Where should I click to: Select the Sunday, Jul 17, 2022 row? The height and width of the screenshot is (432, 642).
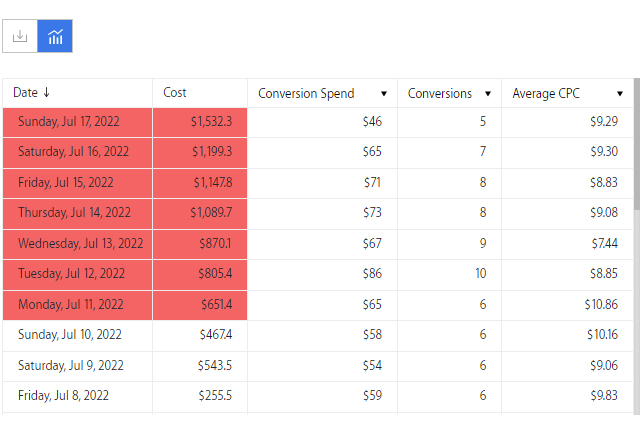coord(318,122)
